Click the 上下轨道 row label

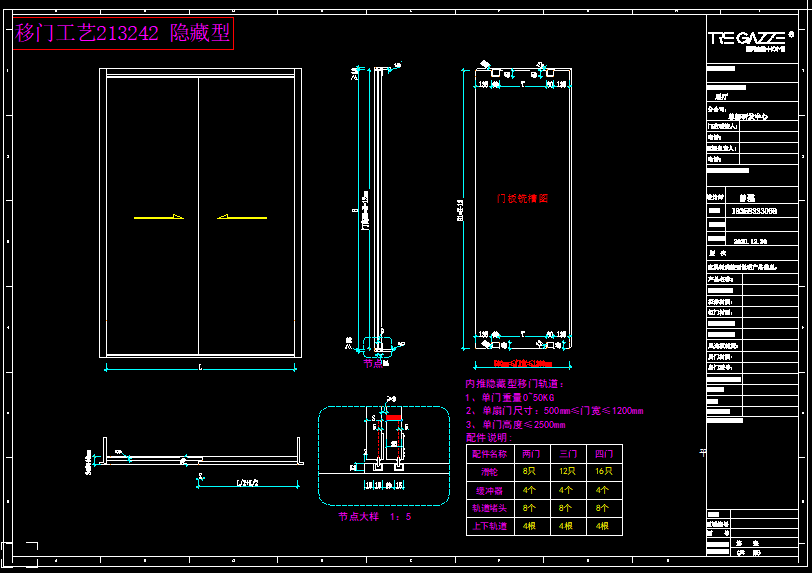tap(489, 526)
